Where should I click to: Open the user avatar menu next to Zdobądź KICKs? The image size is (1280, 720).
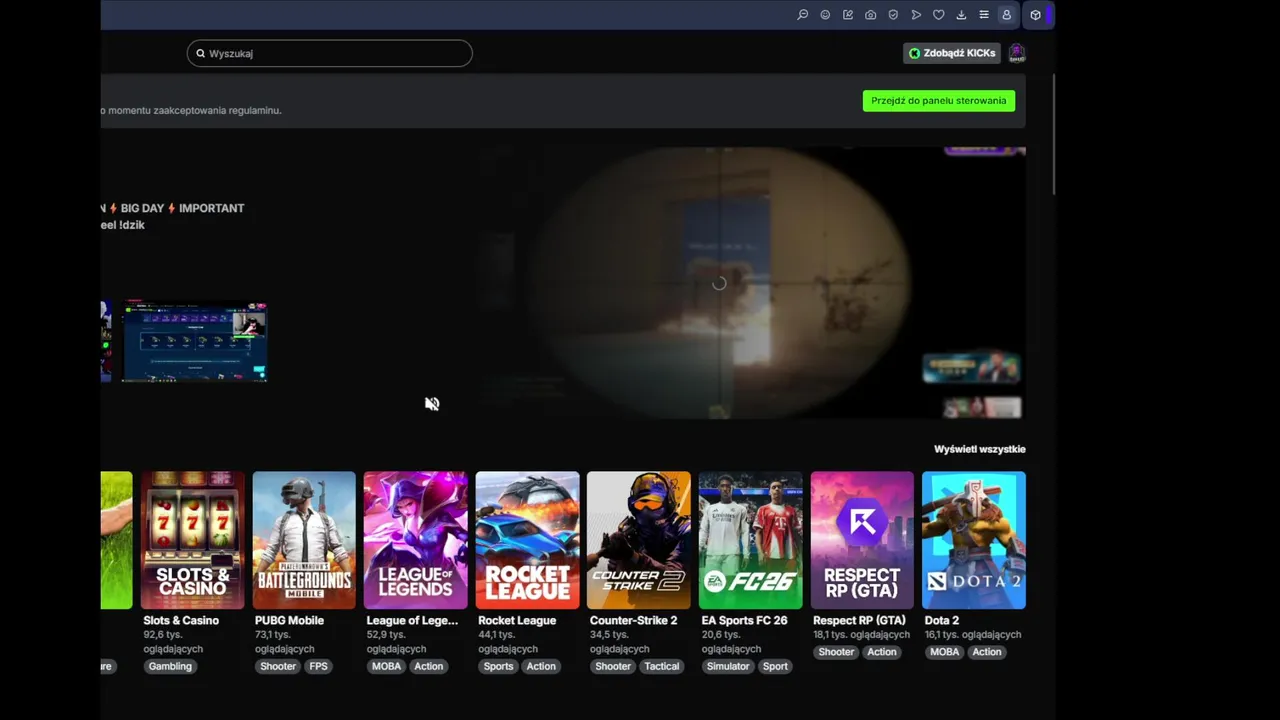point(1016,53)
